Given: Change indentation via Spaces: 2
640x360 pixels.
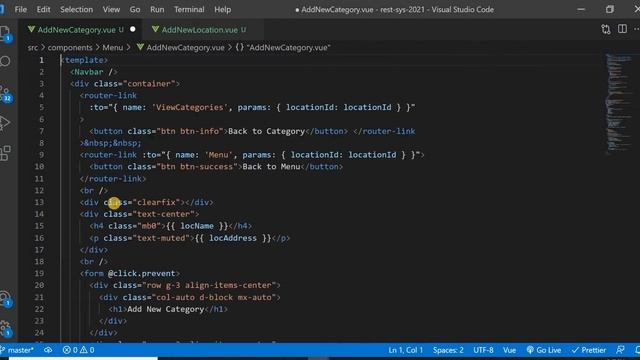Looking at the screenshot, I should 448,350.
